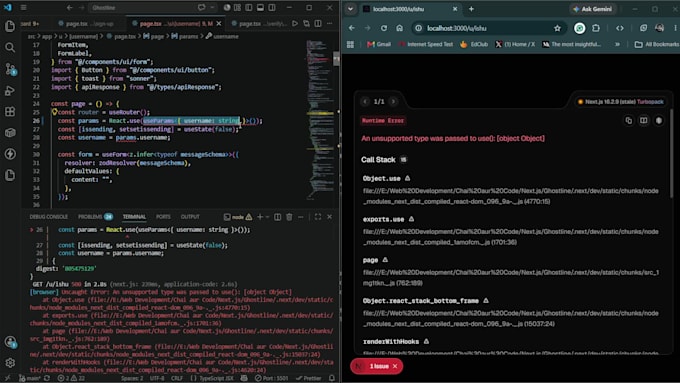The image size is (680, 383).
Task: Open the VS Code Accounts icon with badge
Action: click(10, 342)
